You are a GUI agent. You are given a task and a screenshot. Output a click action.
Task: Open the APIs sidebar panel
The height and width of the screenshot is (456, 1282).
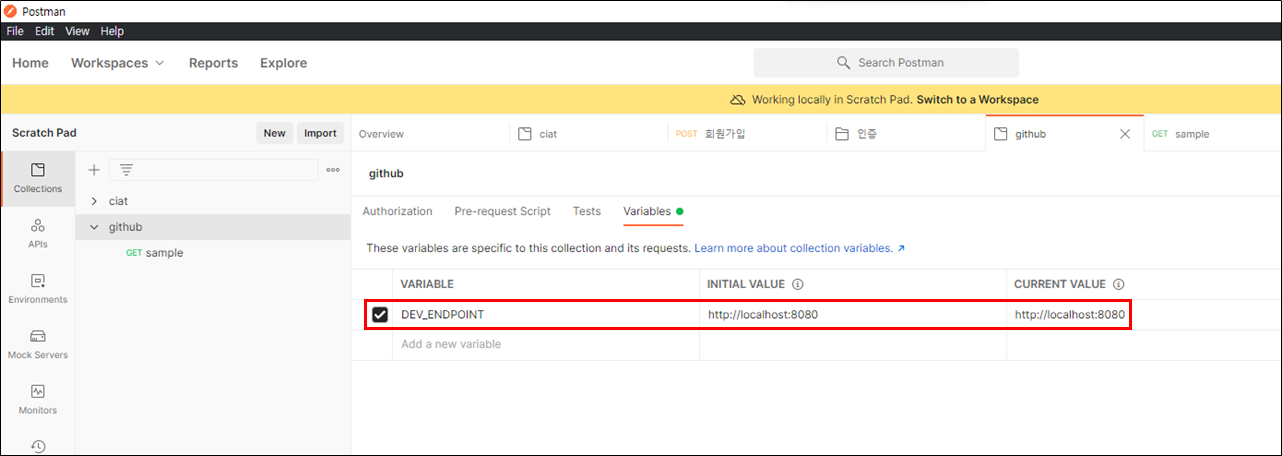point(38,234)
